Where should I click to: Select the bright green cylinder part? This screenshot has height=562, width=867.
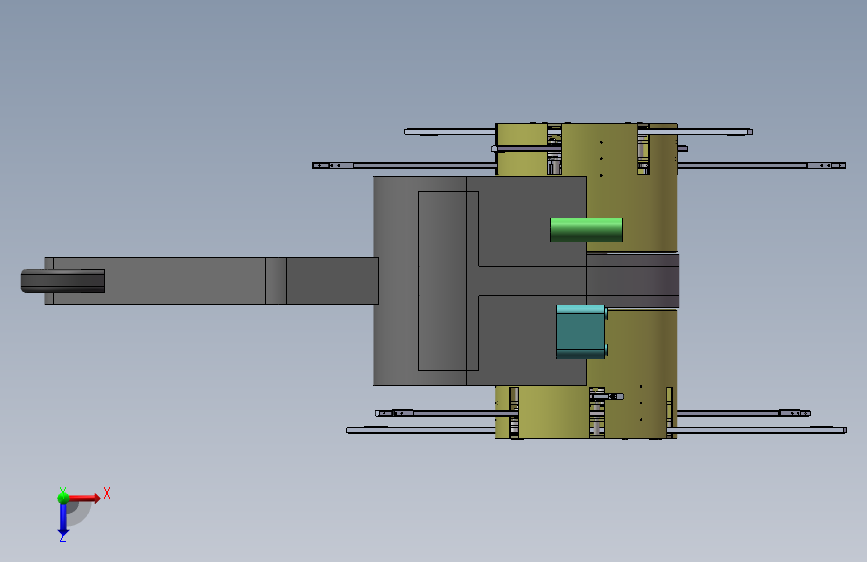(586, 230)
